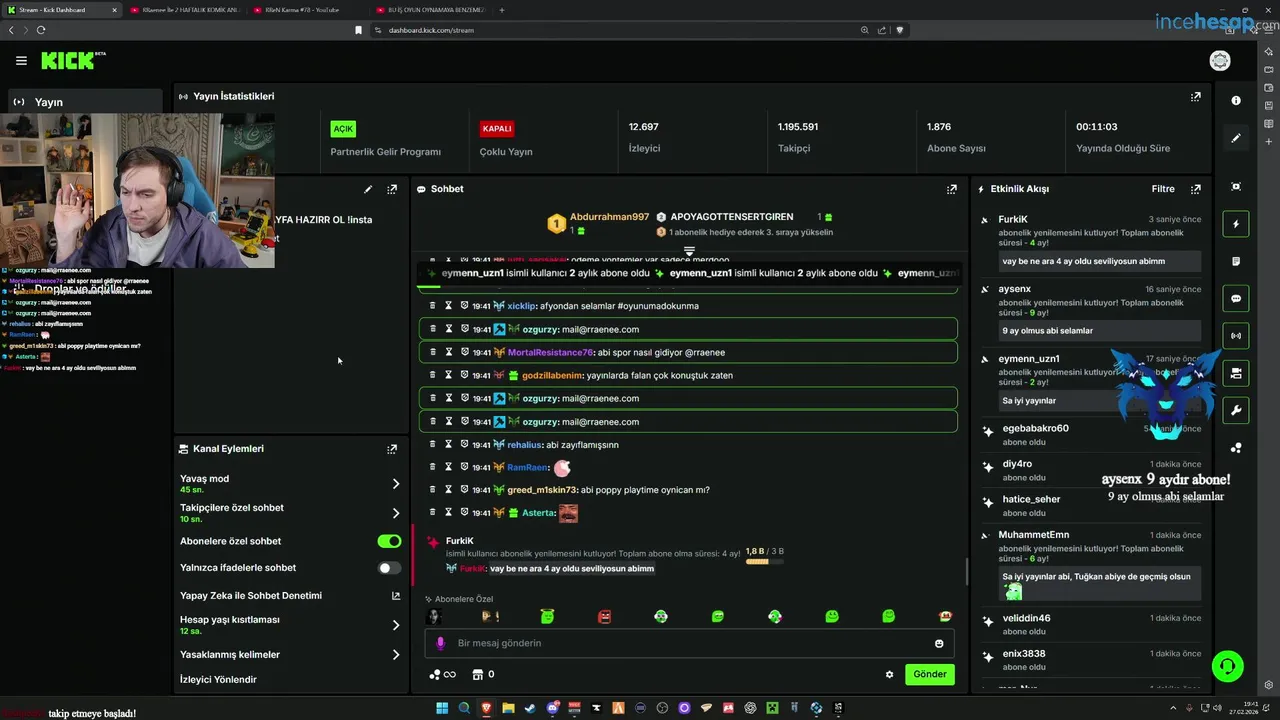The image size is (1280, 720).
Task: Click the browser address bar URL
Action: click(x=431, y=30)
